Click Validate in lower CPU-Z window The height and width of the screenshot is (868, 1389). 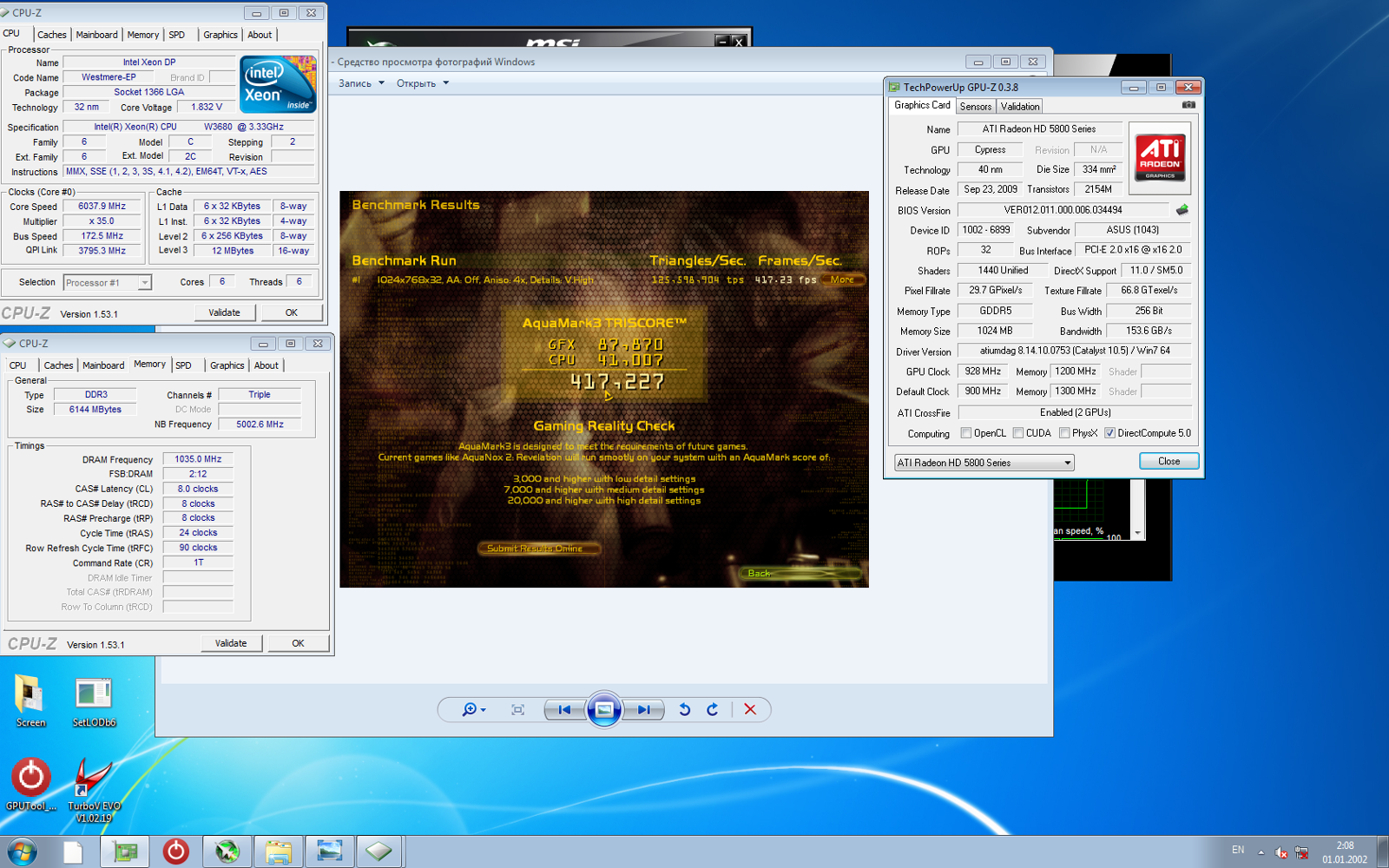(230, 643)
